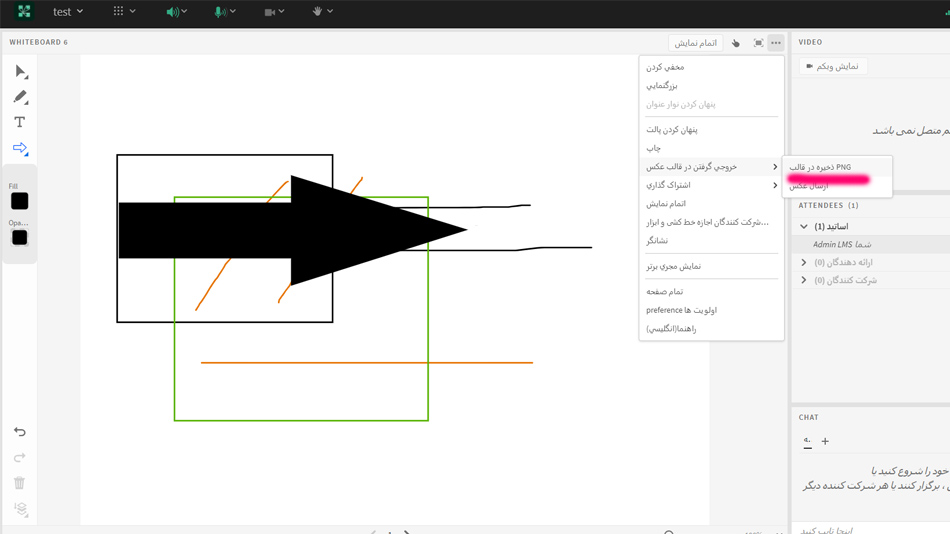
Task: Select the blue arrow shapes tool
Action: click(20, 149)
